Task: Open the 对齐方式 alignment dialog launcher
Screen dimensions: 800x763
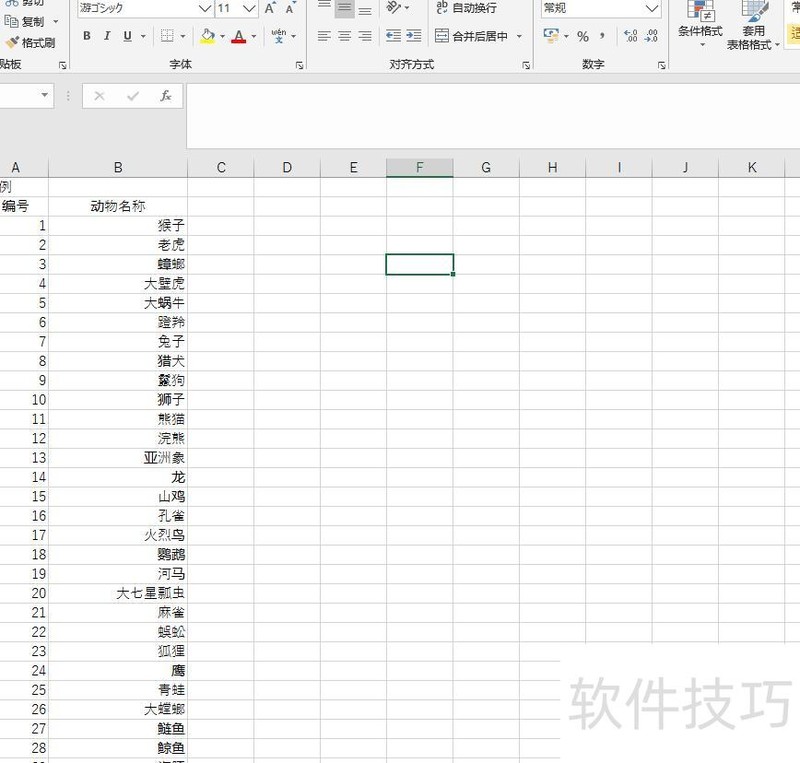Action: coord(524,64)
